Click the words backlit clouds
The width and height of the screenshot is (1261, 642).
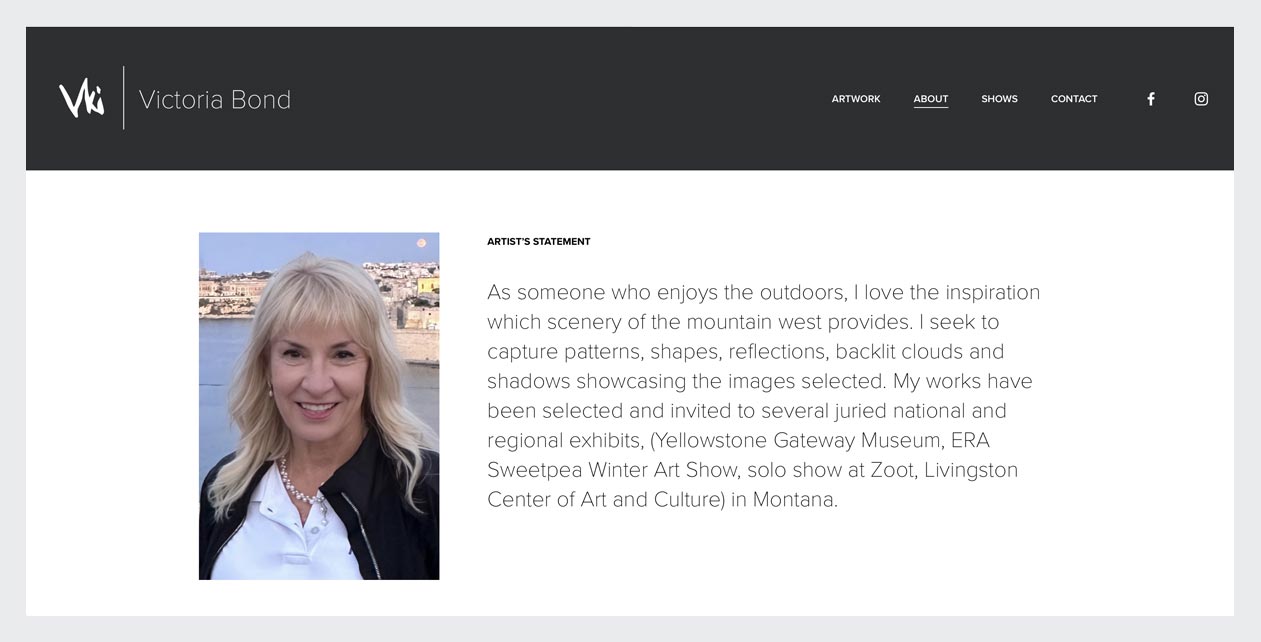coord(899,352)
